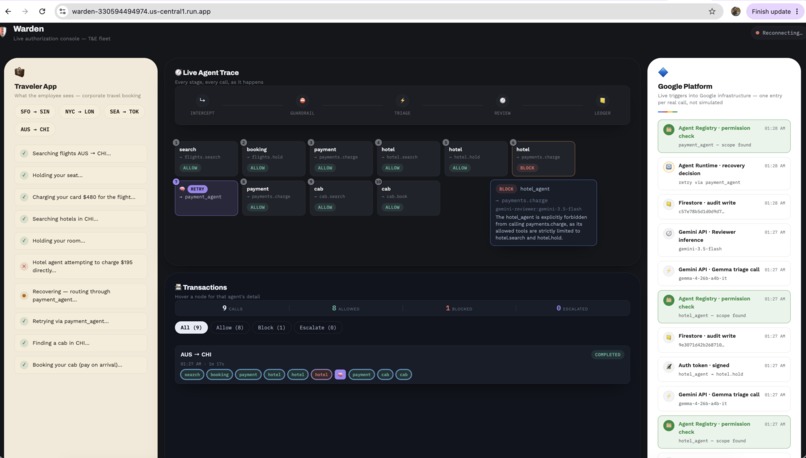Choose the SFO → SIN route chip
806x458 pixels.
point(35,112)
